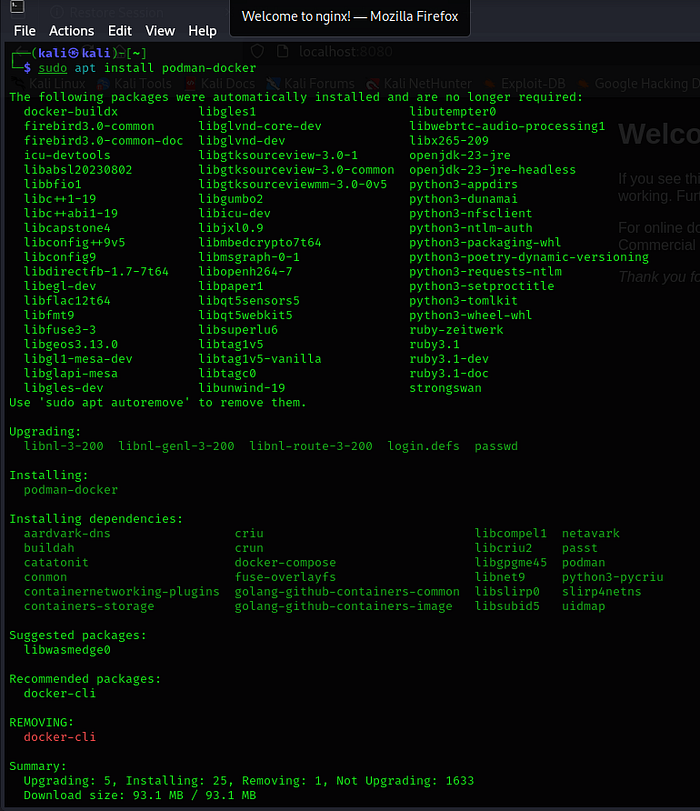Viewport: 700px width, 811px height.
Task: Click the 'ruby-zeitwerk' package name
Action: point(456,330)
